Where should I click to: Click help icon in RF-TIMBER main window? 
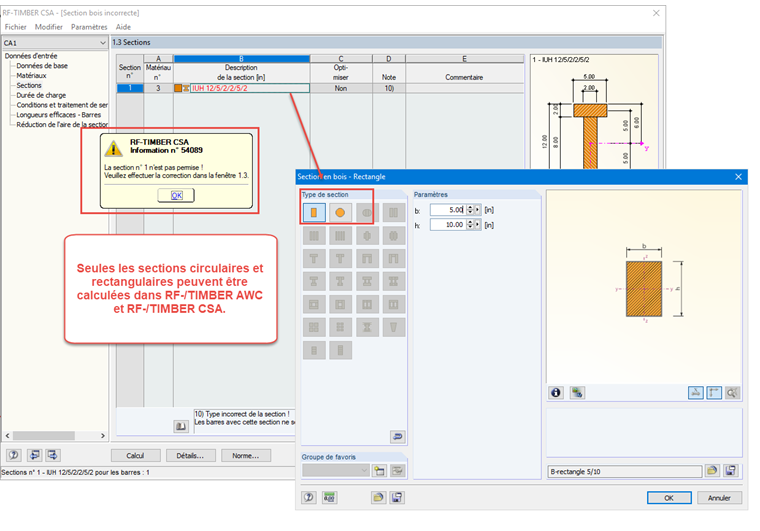pyautogui.click(x=14, y=455)
